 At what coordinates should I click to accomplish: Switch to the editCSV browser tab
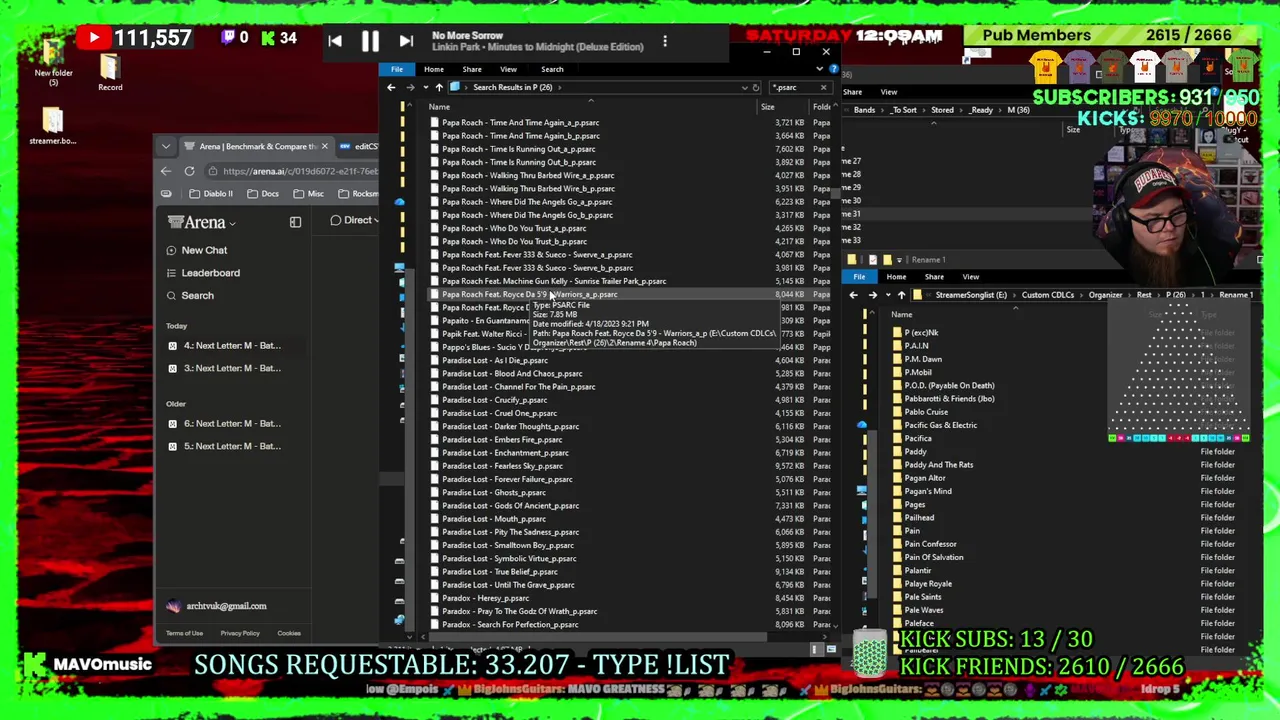360,146
